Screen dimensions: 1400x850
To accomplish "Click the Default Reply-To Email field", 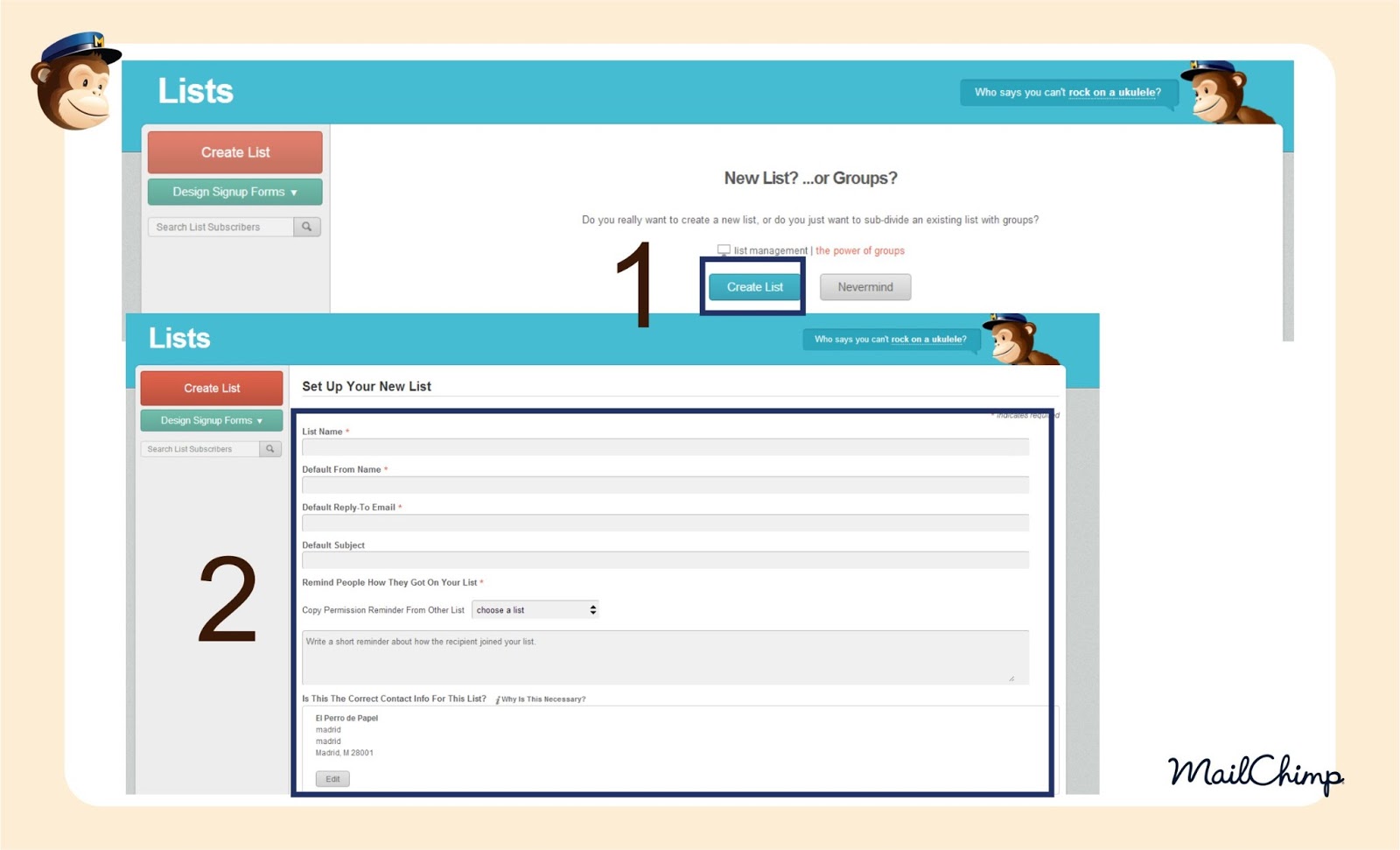I will point(665,523).
